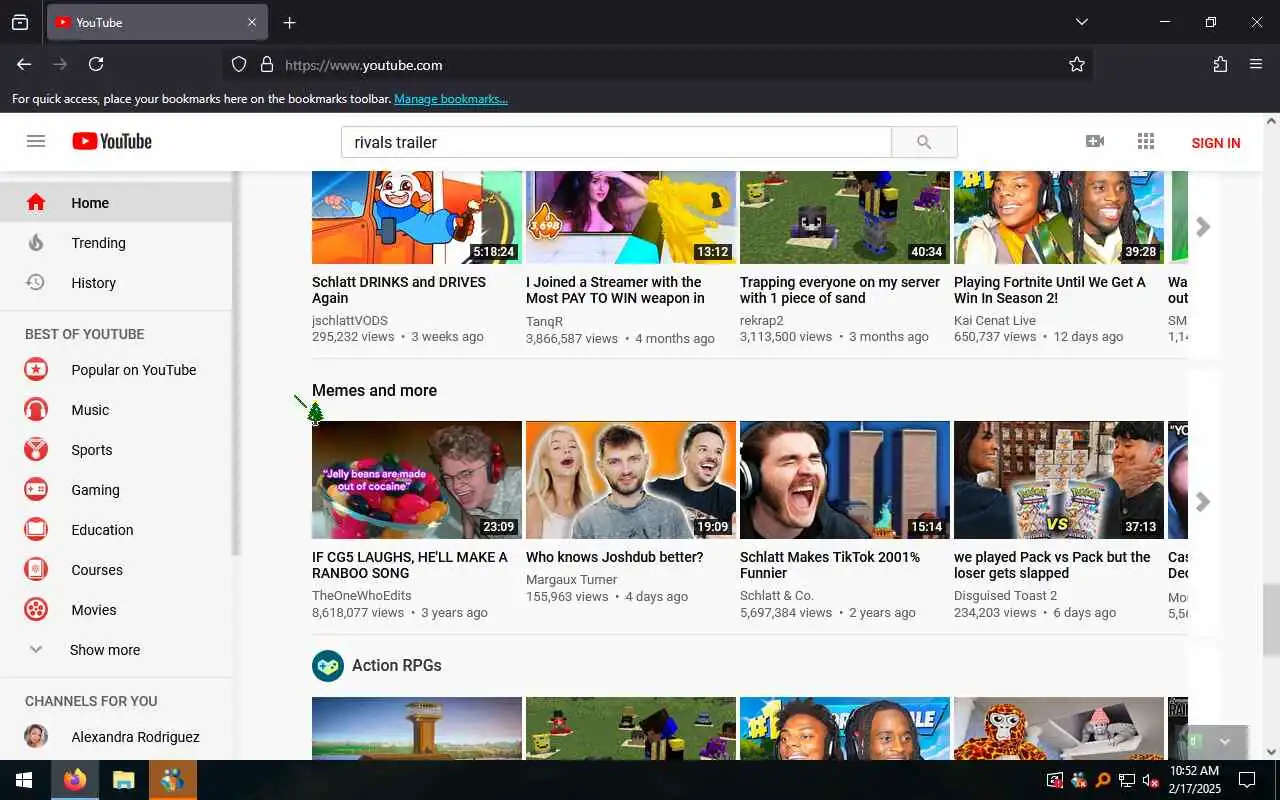Click the Popular on YouTube star icon
This screenshot has height=800, width=1280.
point(36,369)
